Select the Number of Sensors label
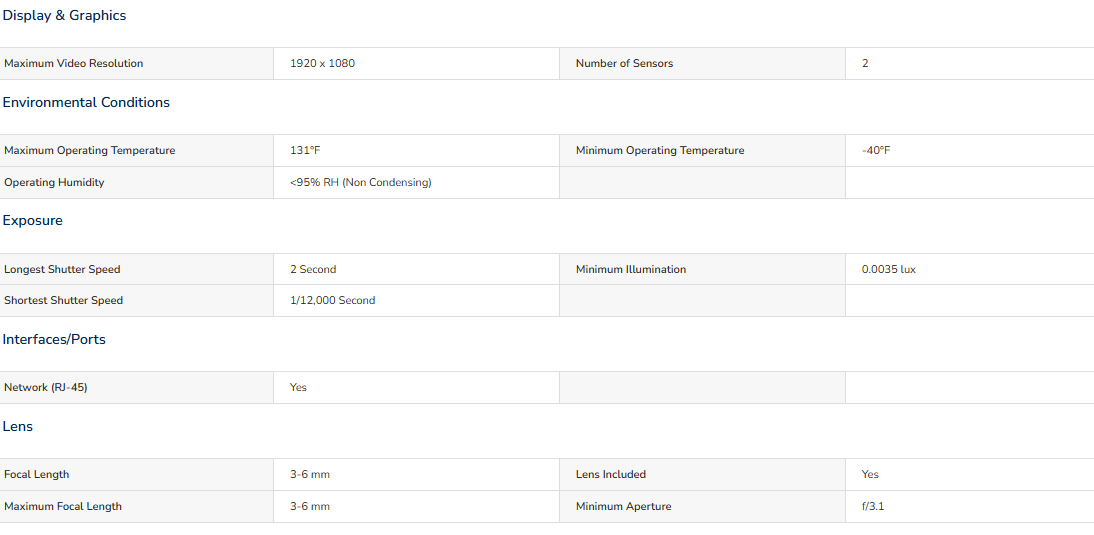1094x535 pixels. pos(624,63)
